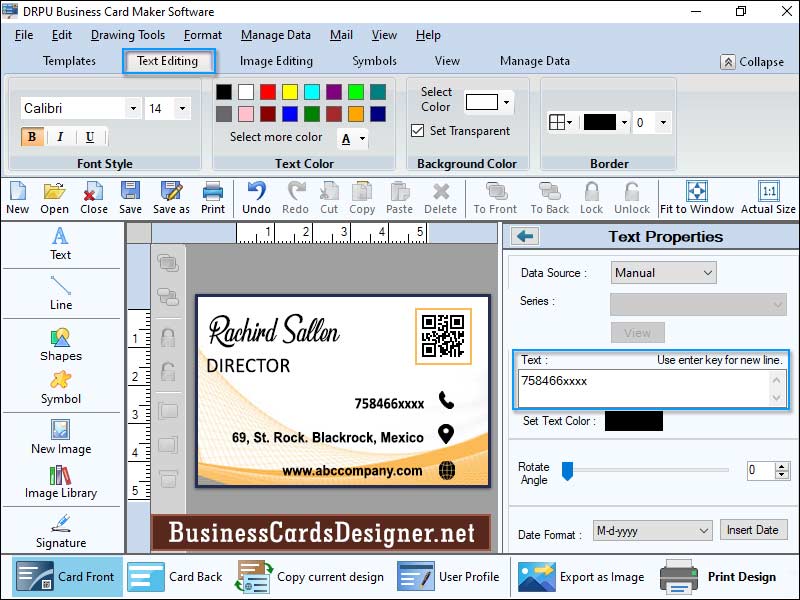Click the Insert Date button

(x=753, y=529)
